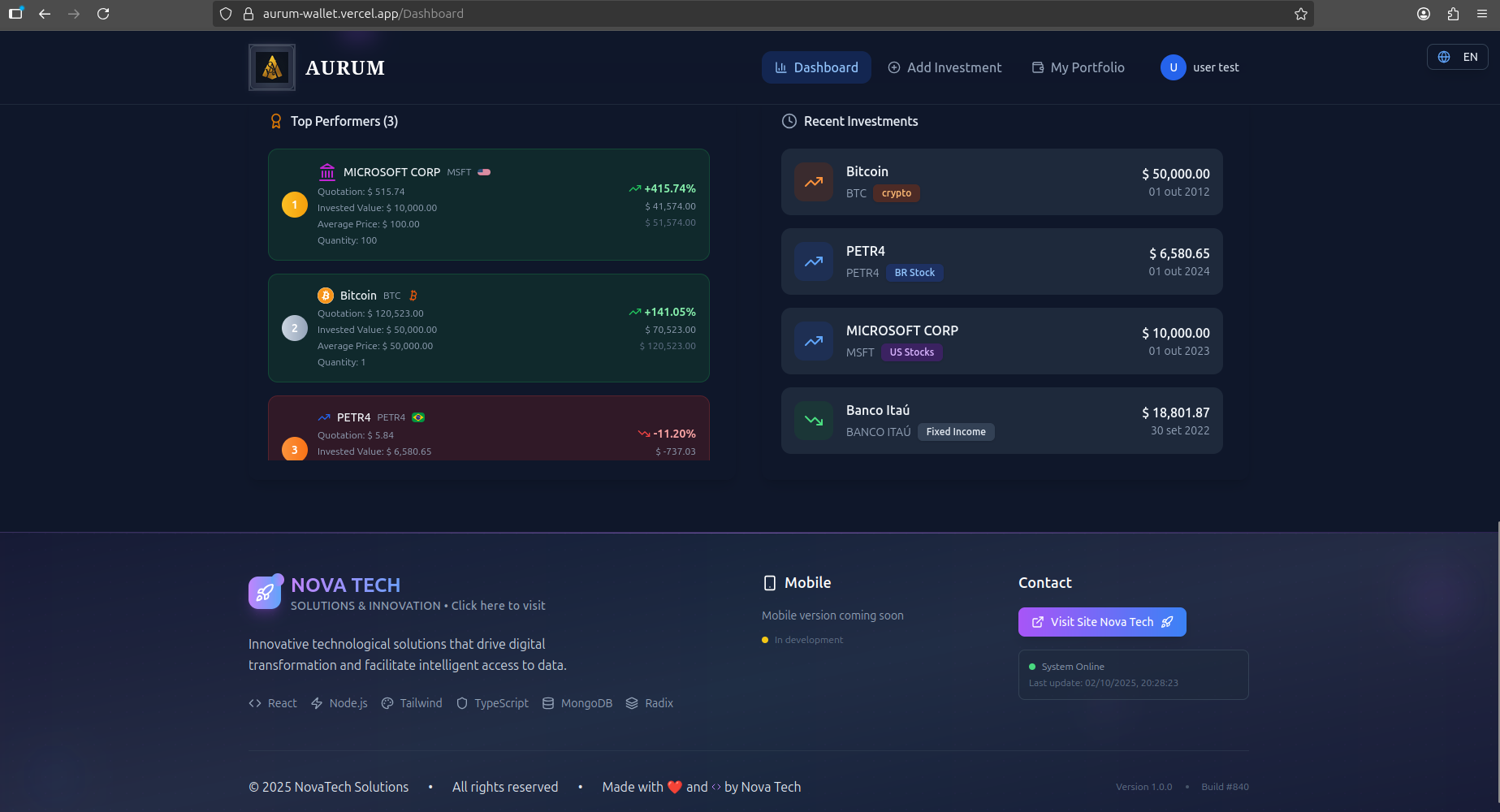
Task: Bookmark this page with the star icon
Action: coord(1300,14)
